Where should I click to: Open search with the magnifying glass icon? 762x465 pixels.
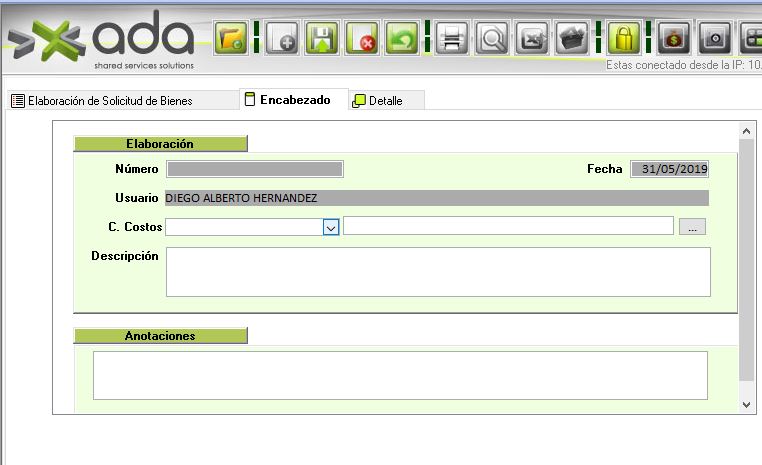[x=492, y=40]
